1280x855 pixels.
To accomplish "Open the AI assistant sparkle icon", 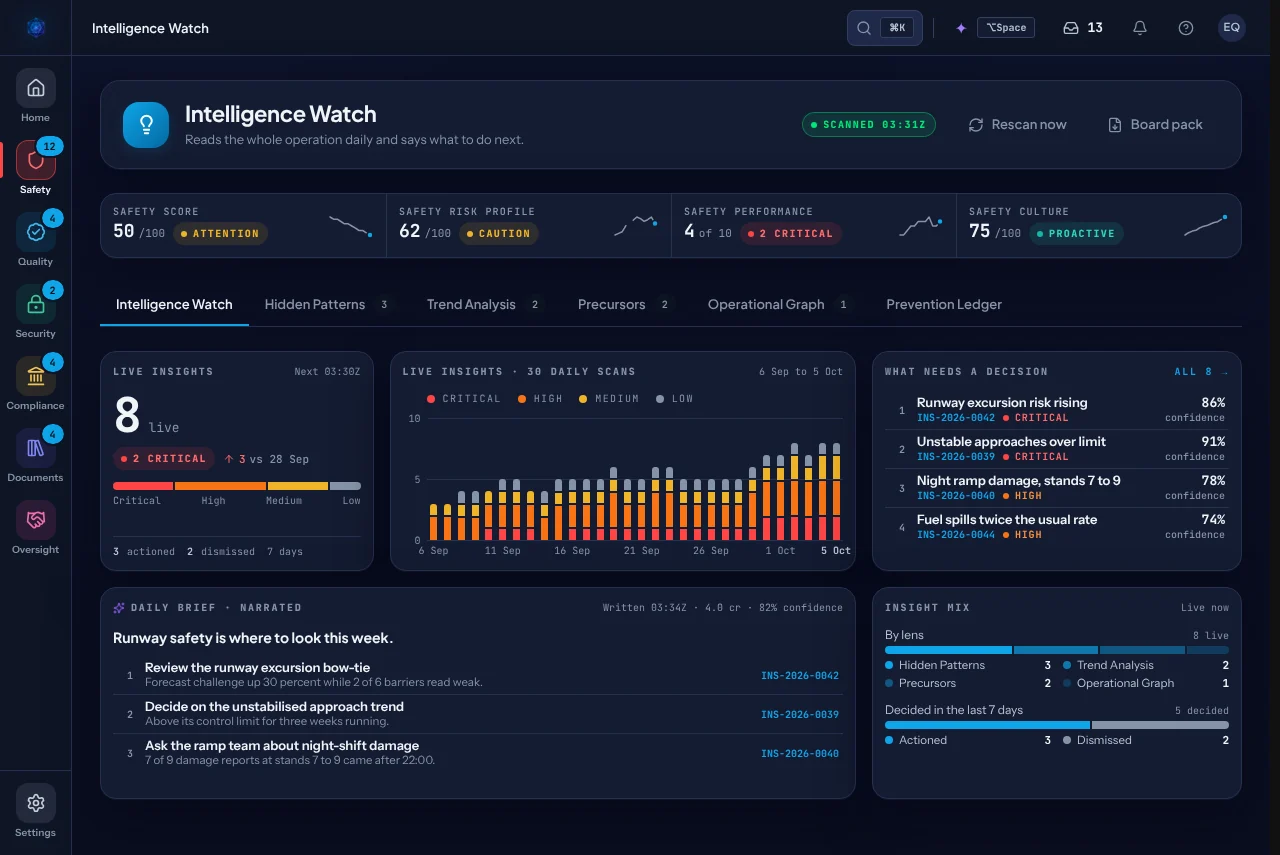I will pyautogui.click(x=961, y=28).
